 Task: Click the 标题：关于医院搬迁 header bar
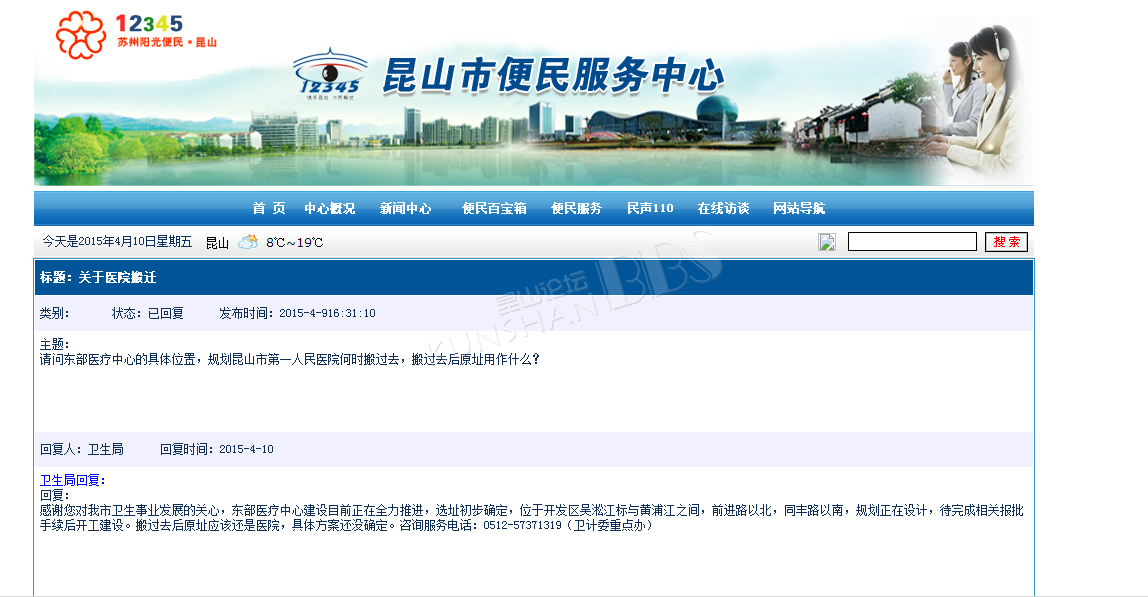(533, 277)
